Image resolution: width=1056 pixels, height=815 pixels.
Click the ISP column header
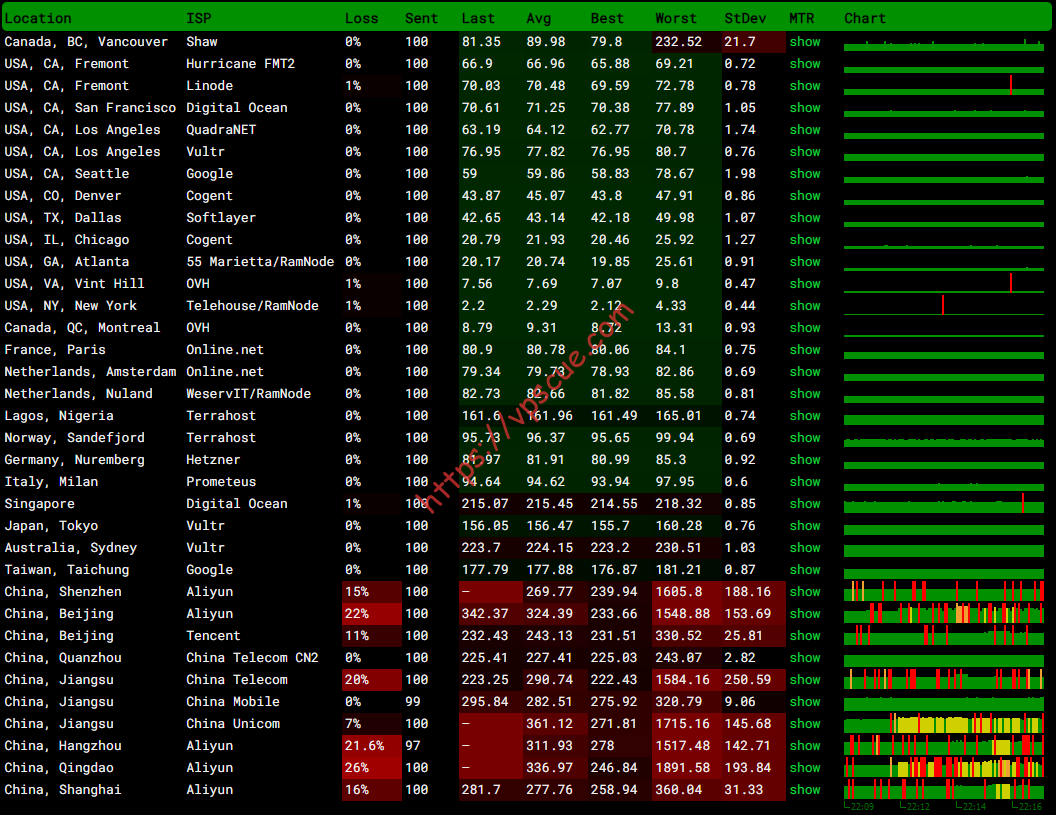[x=199, y=19]
